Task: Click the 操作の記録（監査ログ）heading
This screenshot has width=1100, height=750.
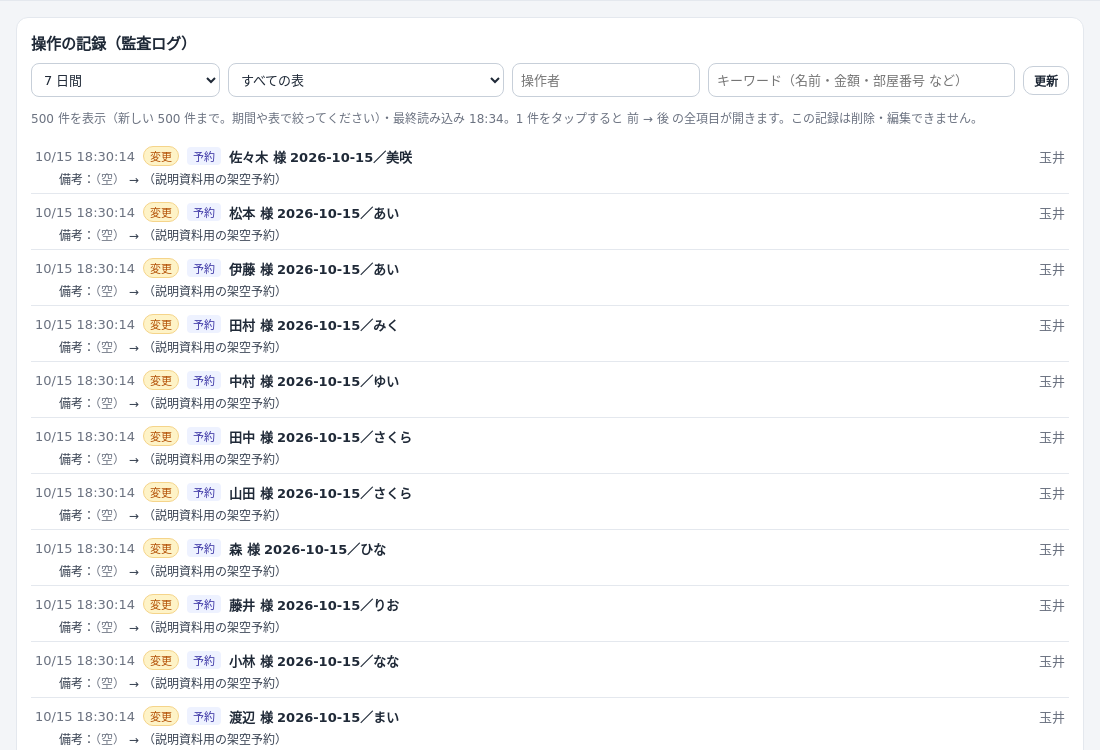Action: (112, 43)
